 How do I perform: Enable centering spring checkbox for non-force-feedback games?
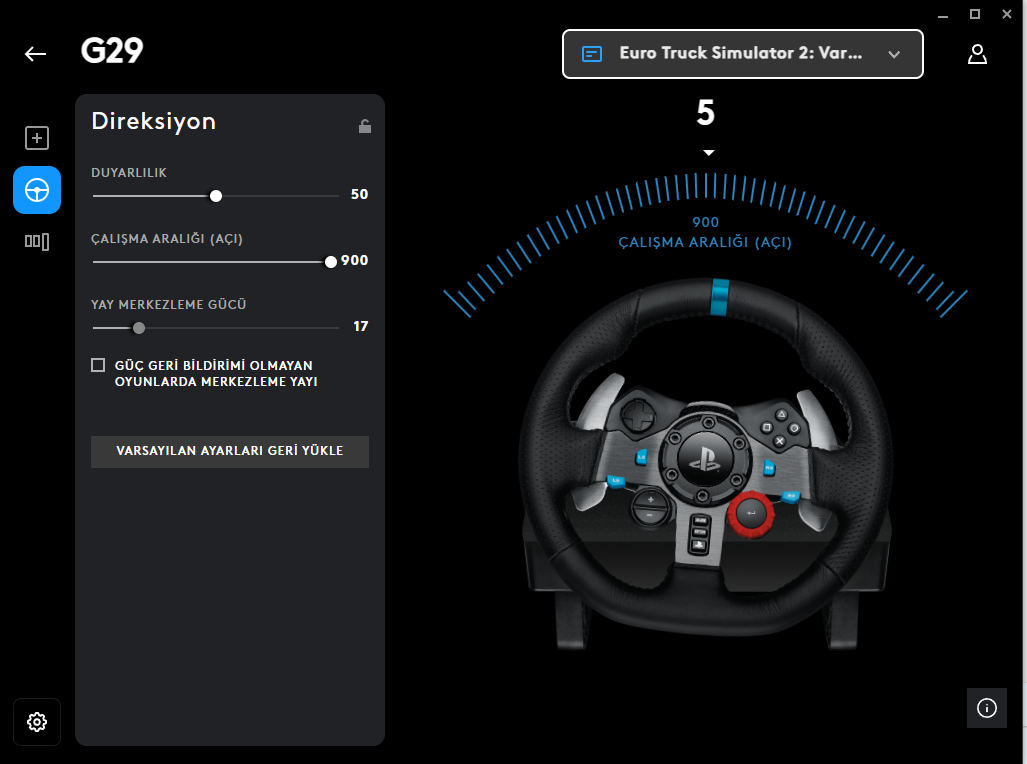98,365
